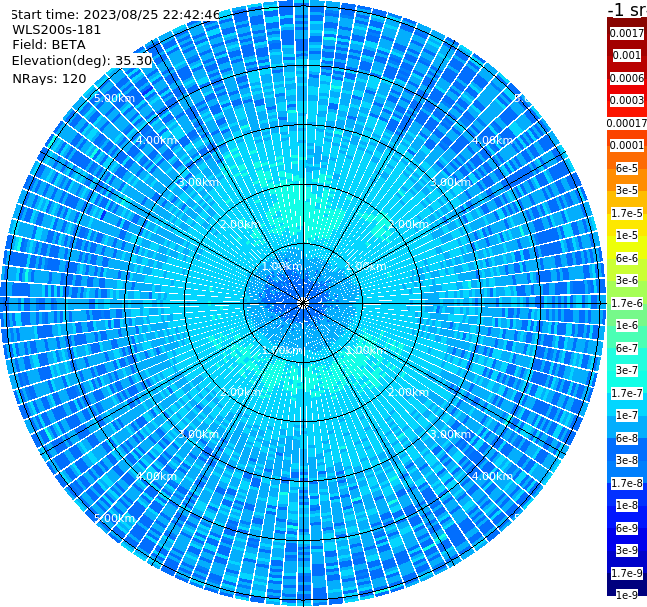Screen dimensions: 647x607
Task: Select the lower-right 4.00km range label
Action: pos(492,476)
